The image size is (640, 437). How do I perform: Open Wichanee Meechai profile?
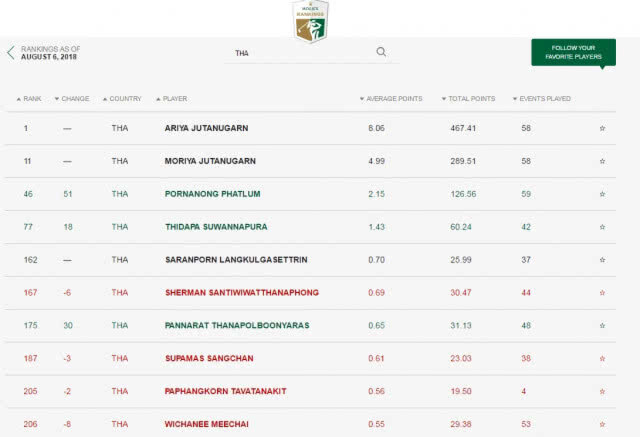click(207, 424)
